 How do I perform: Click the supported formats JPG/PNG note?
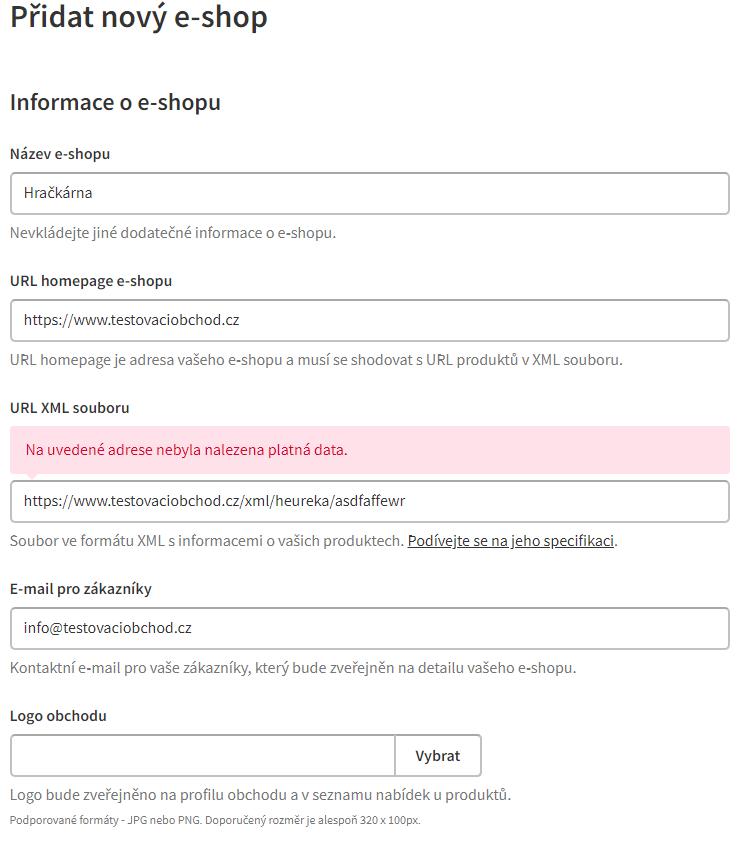(215, 820)
